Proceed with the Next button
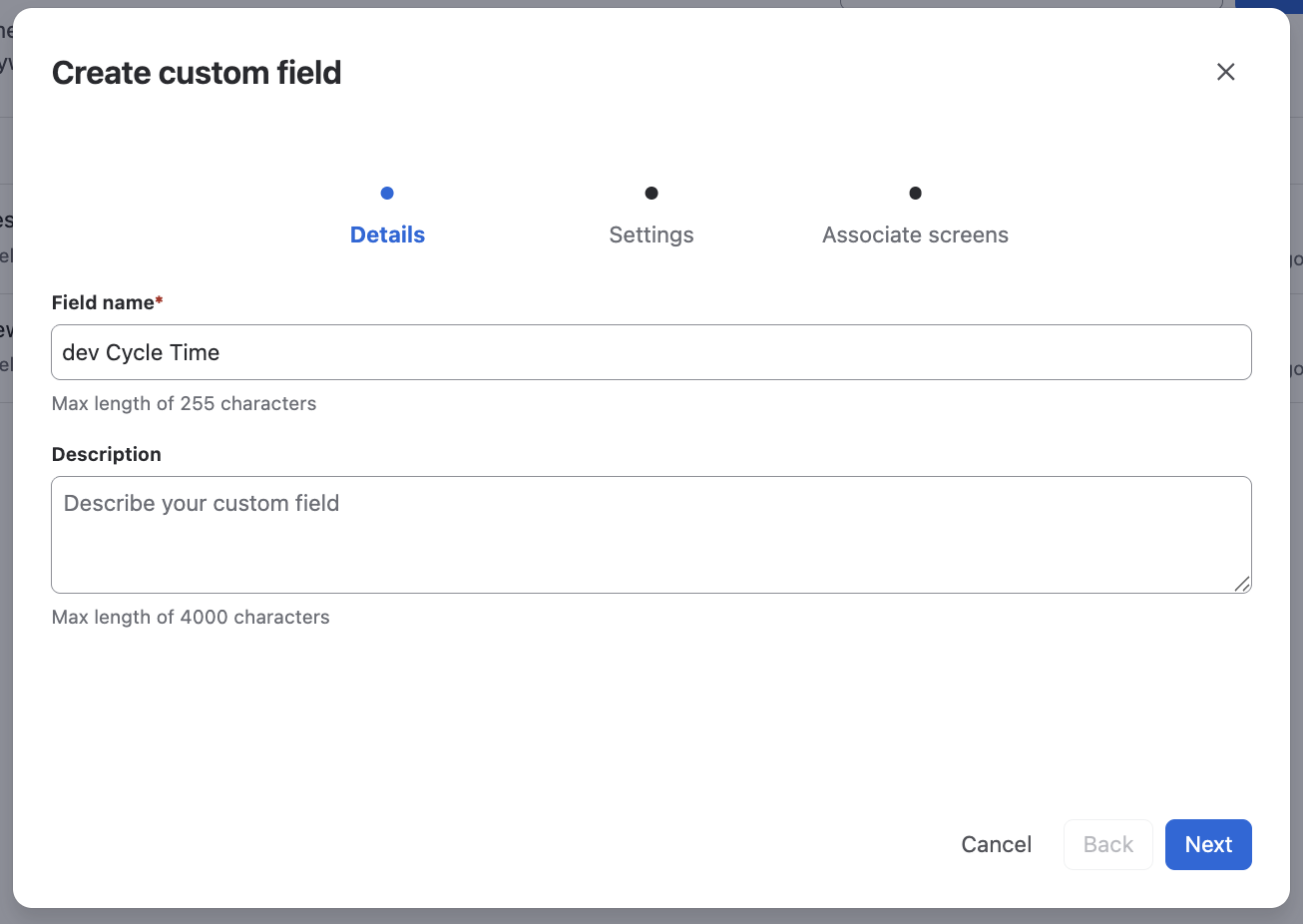 pos(1208,844)
